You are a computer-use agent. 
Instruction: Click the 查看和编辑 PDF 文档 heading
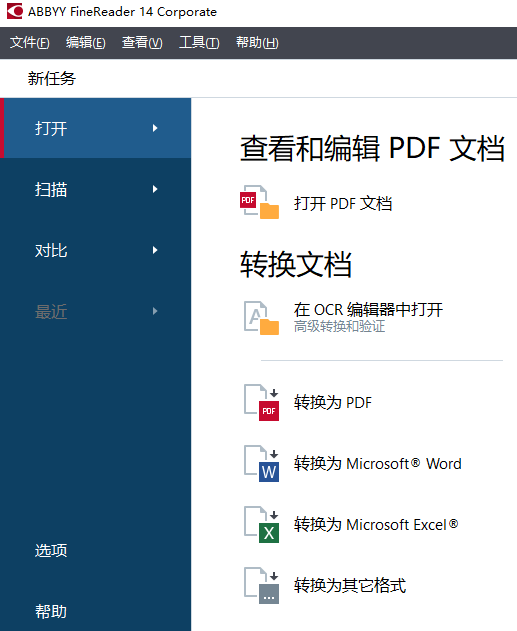tap(372, 148)
